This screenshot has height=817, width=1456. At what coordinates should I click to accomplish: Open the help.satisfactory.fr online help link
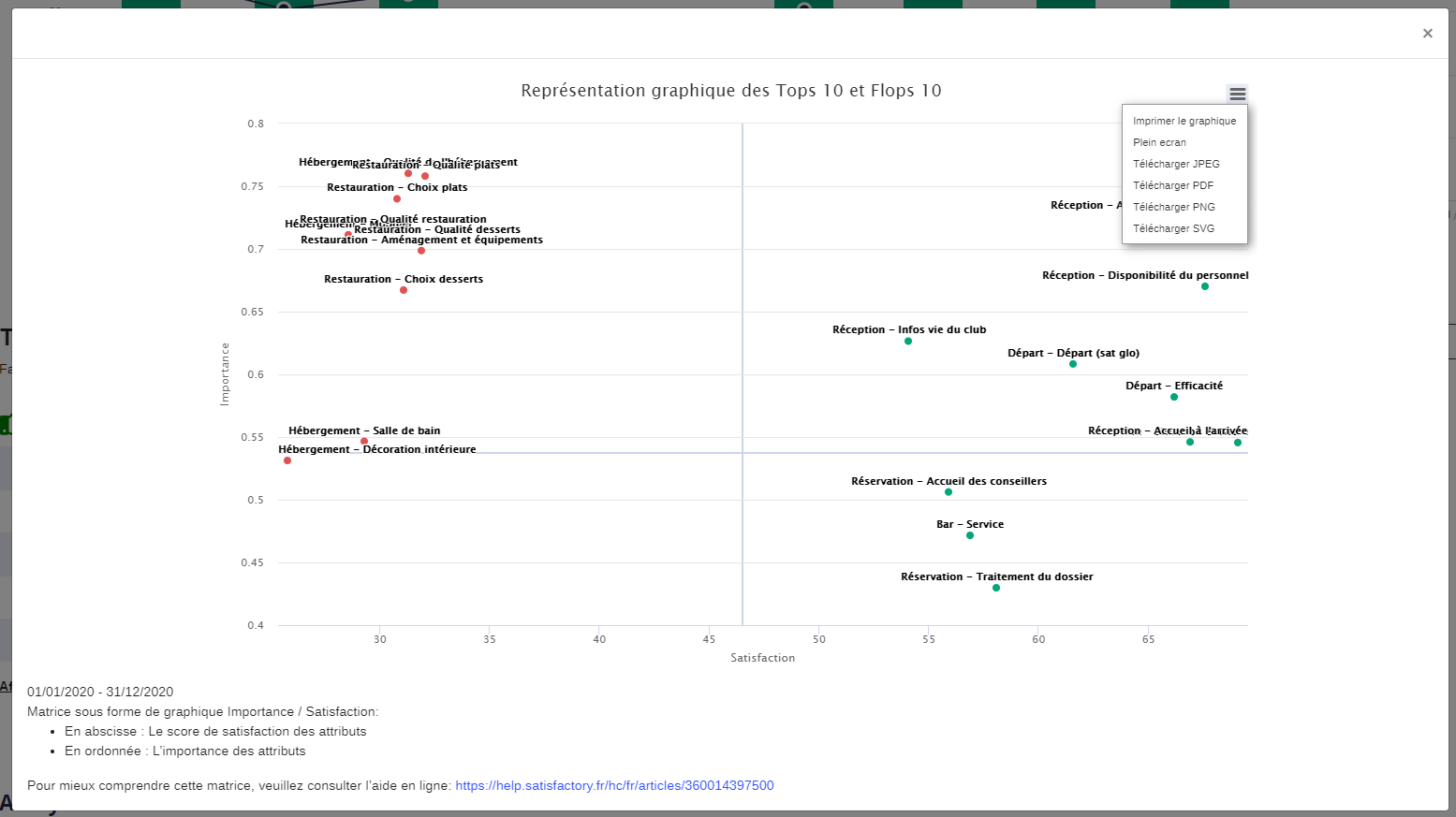coord(614,785)
